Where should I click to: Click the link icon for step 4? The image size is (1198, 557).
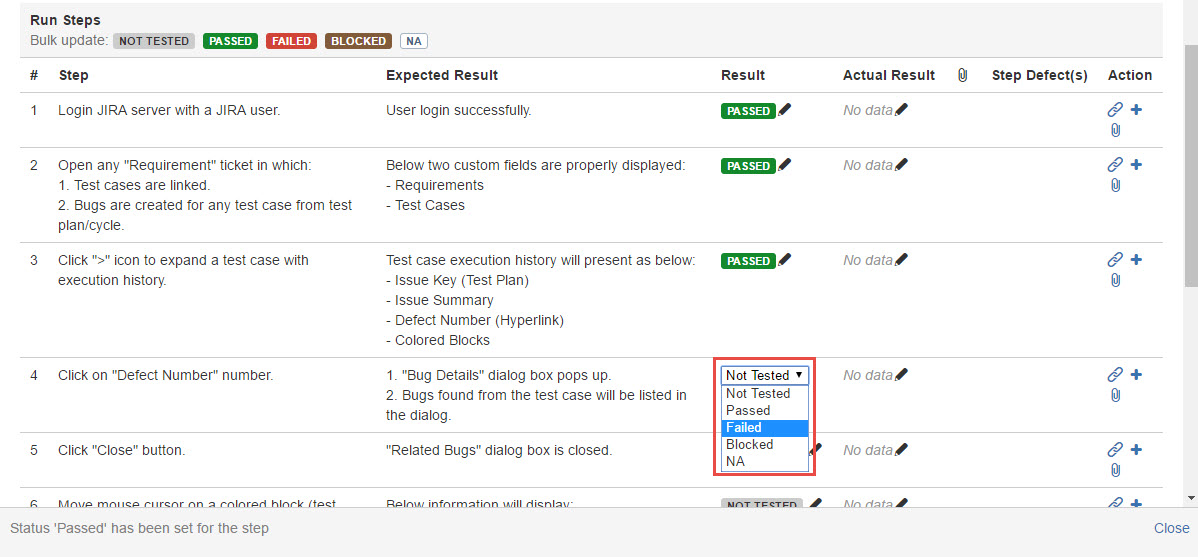pos(1115,375)
